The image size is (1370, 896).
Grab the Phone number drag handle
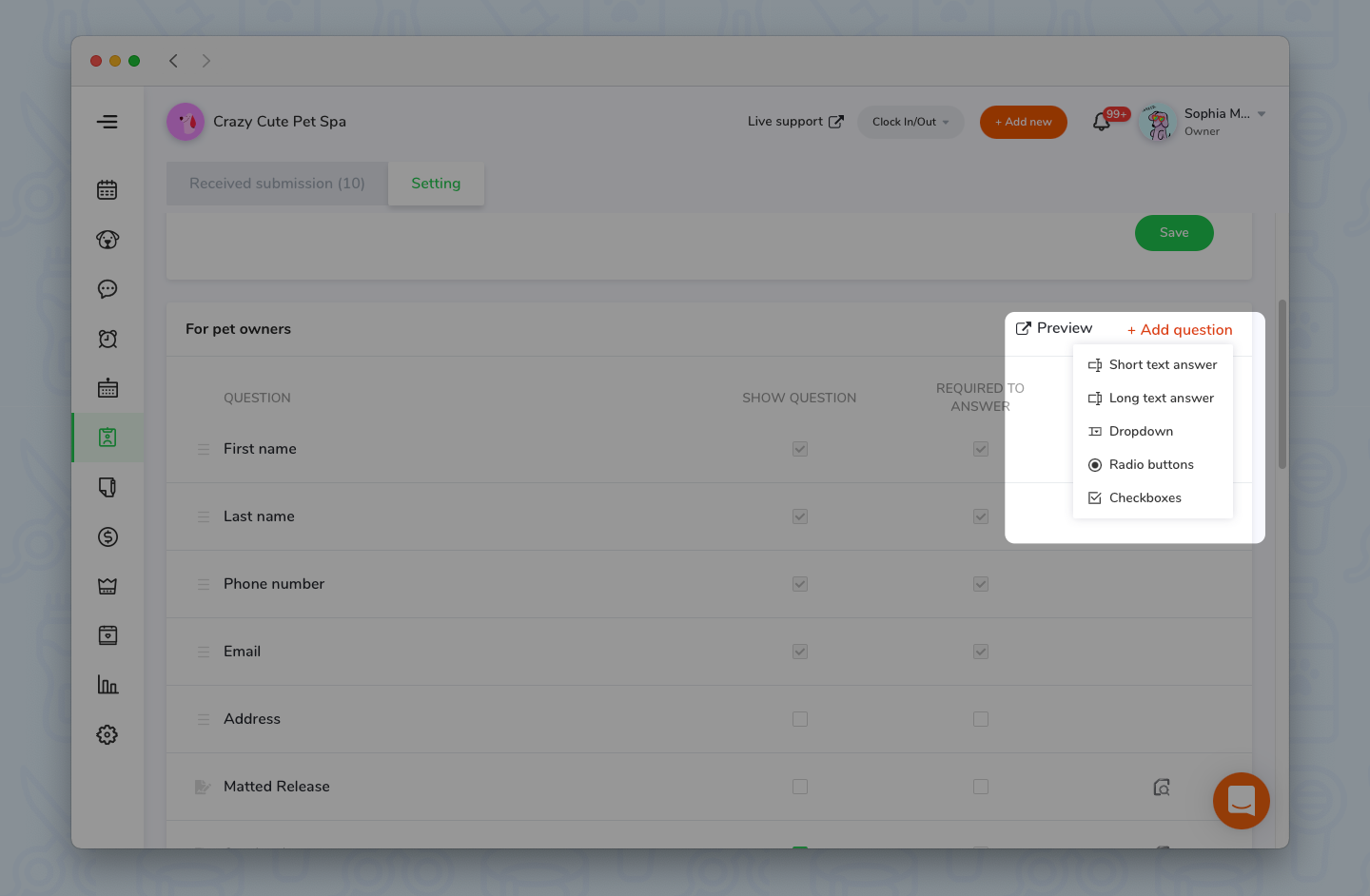[x=203, y=584]
